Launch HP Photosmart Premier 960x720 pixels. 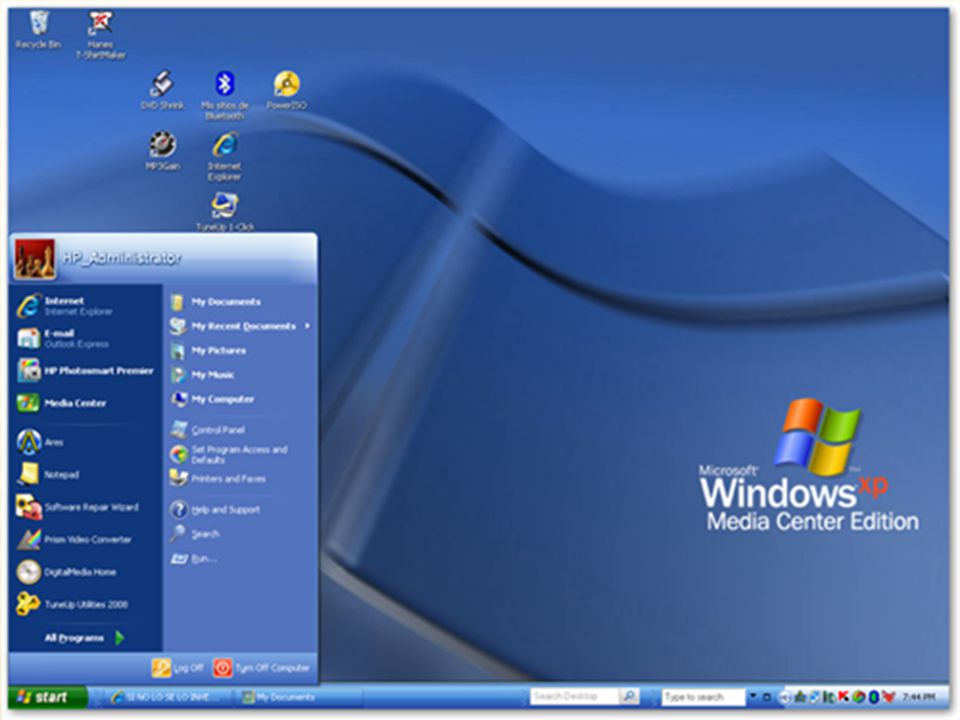coord(84,370)
